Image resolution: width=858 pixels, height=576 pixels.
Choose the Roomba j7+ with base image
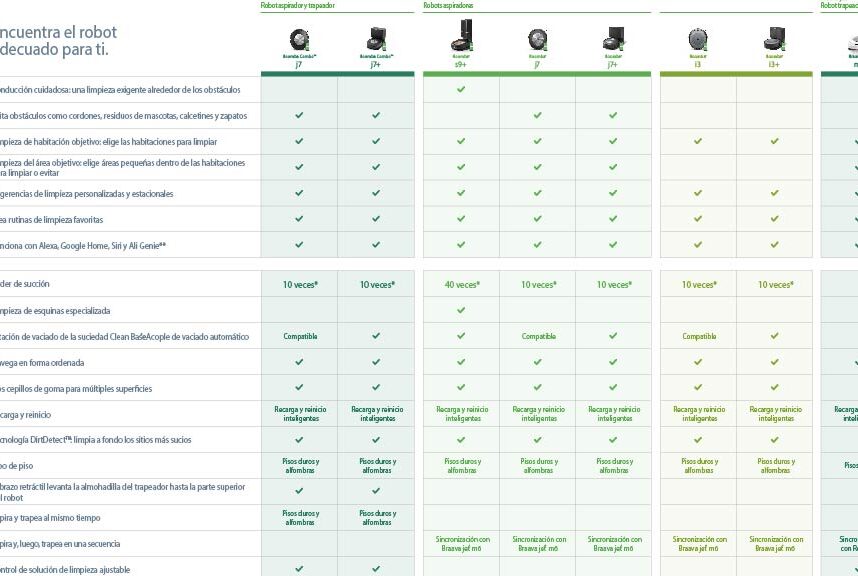point(613,39)
